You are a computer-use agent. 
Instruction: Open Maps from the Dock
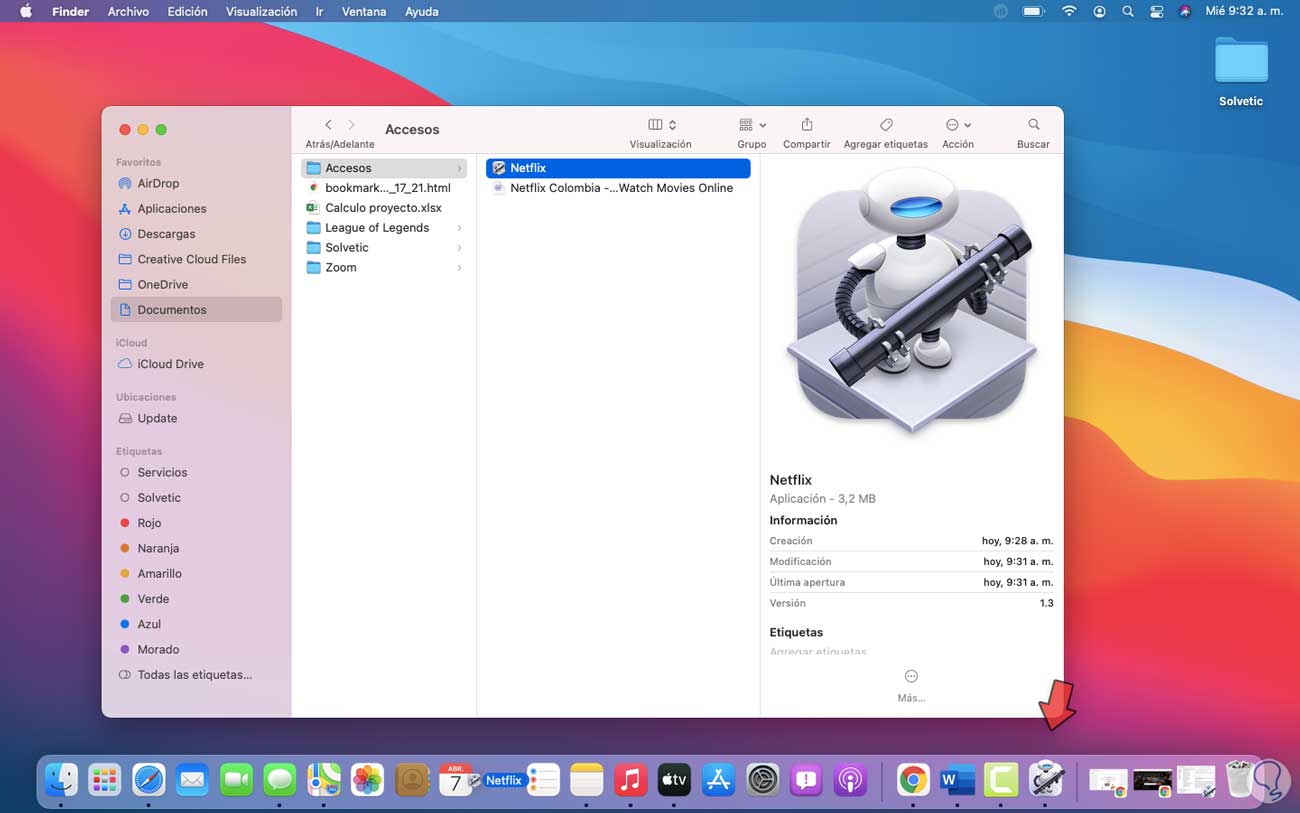(324, 779)
